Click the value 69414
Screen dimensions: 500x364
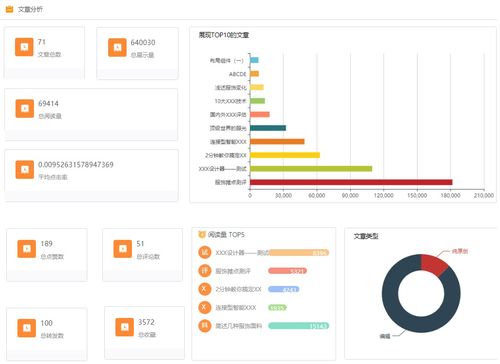click(x=48, y=104)
